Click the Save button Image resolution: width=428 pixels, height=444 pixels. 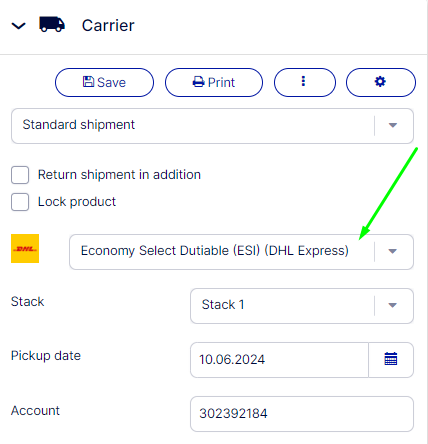[x=104, y=82]
